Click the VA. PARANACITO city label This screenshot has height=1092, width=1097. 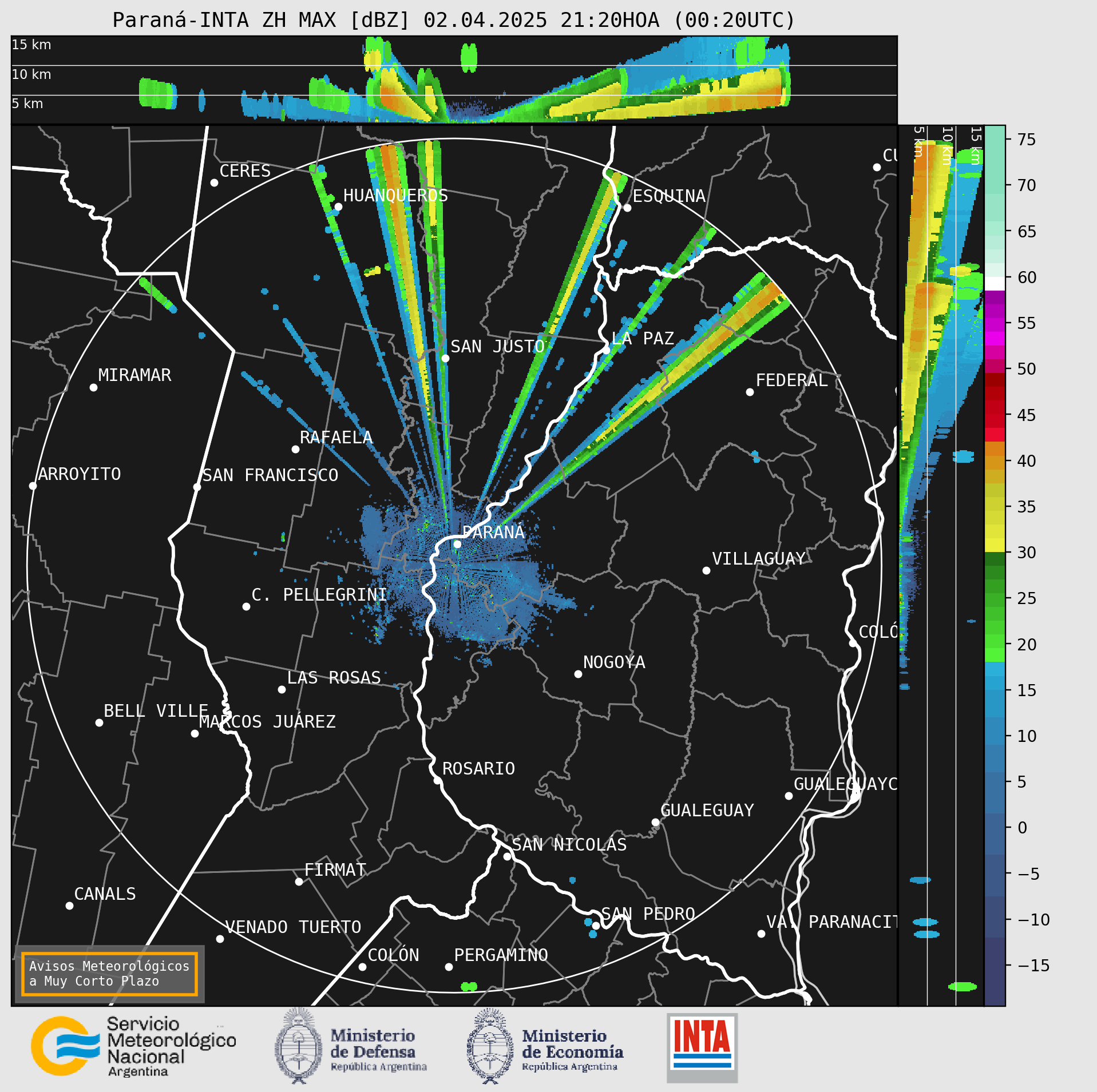point(831,922)
